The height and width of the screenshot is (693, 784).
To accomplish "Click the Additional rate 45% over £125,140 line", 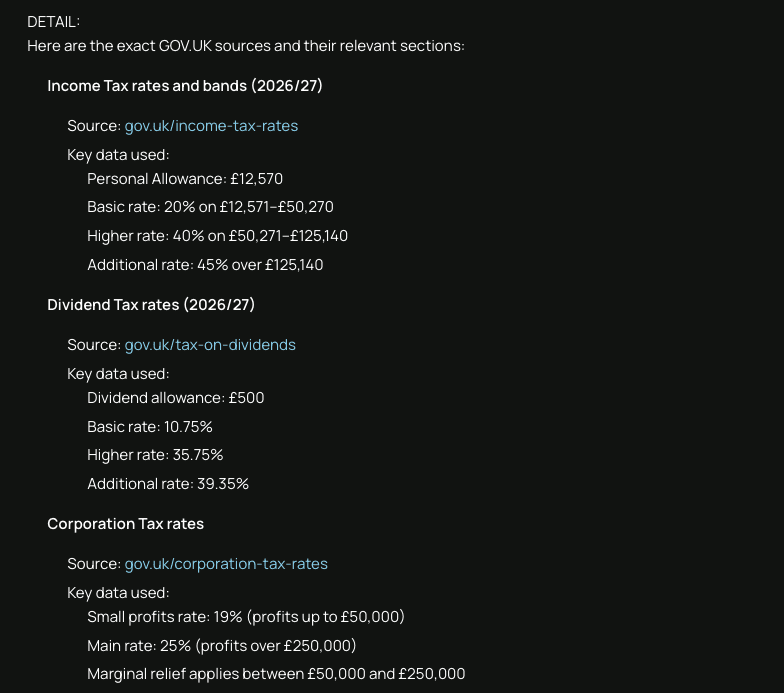I will point(205,264).
